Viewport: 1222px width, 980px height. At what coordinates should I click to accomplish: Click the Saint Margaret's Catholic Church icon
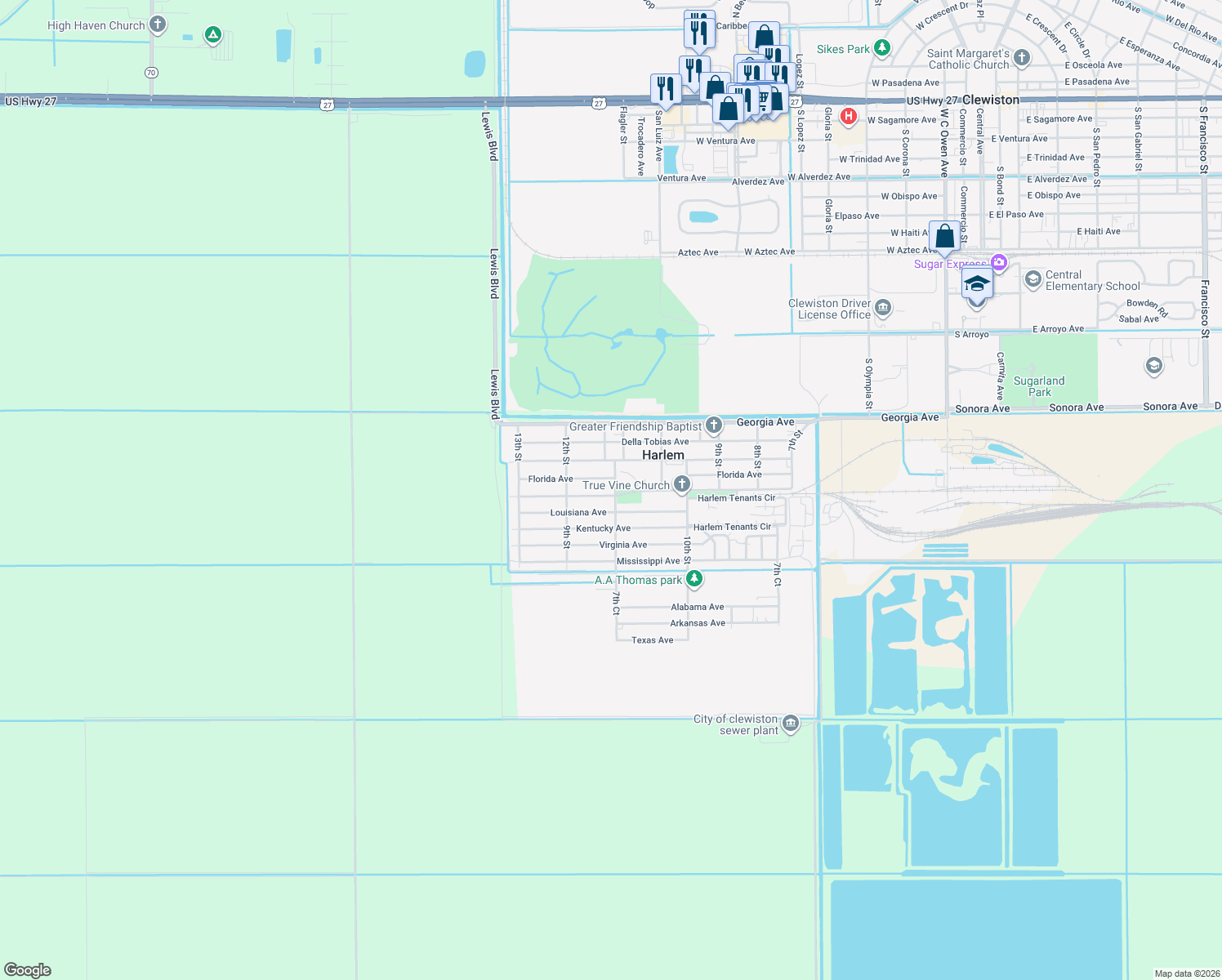point(1020,57)
